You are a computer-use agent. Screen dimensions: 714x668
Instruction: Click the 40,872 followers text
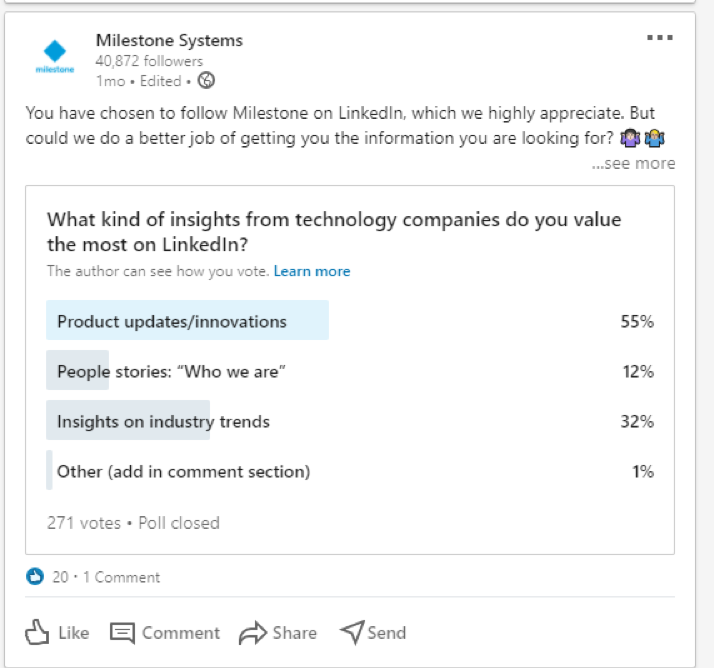[x=149, y=61]
